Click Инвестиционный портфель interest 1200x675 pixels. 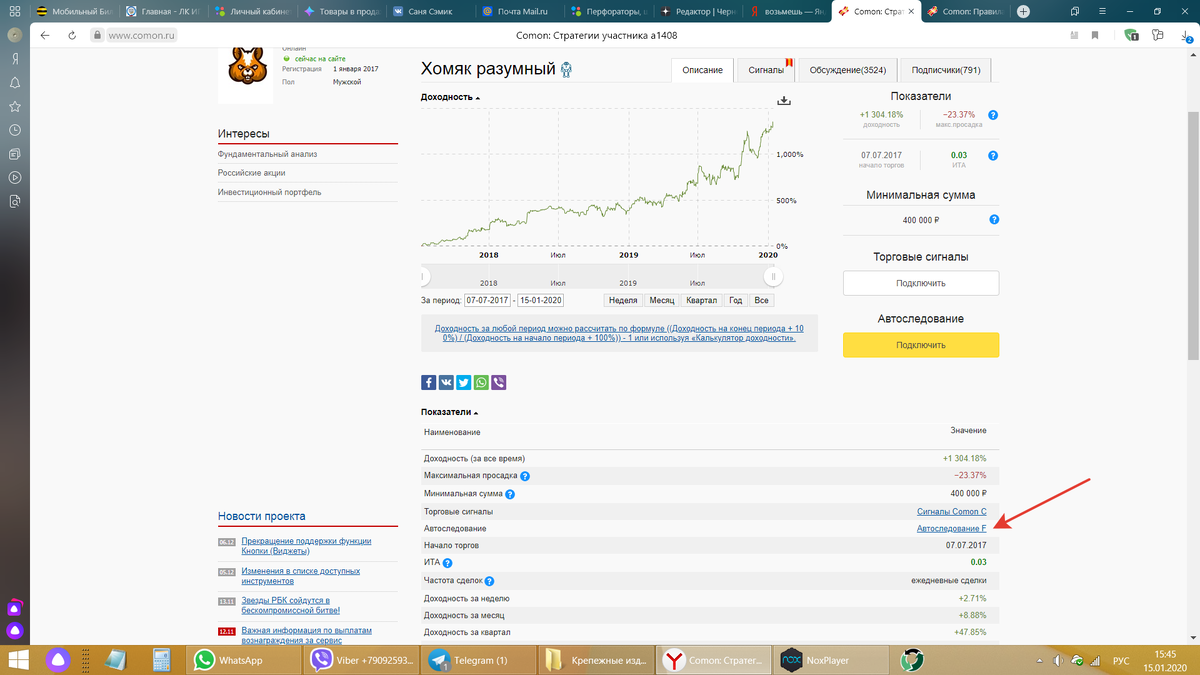click(269, 192)
